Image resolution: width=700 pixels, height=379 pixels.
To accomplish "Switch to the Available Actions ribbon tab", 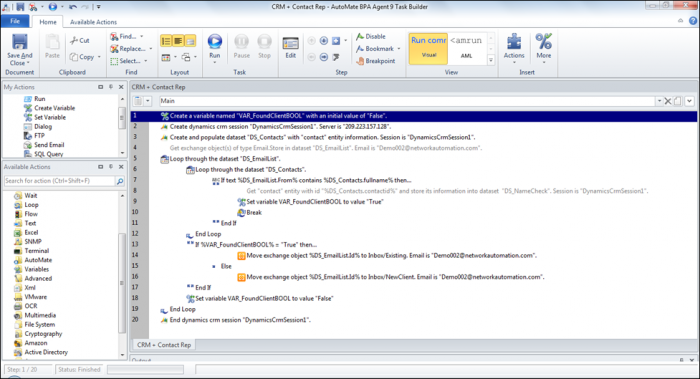I will click(93, 22).
